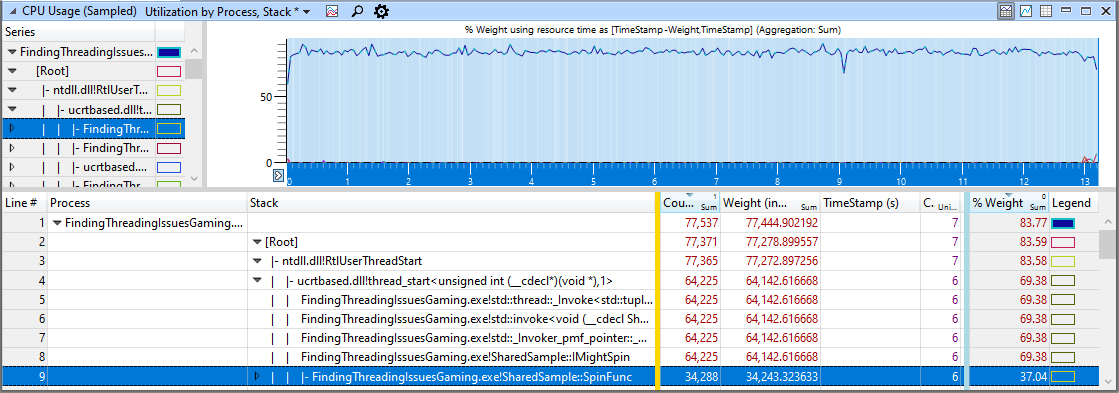Sort by the Count column header

pyautogui.click(x=690, y=203)
